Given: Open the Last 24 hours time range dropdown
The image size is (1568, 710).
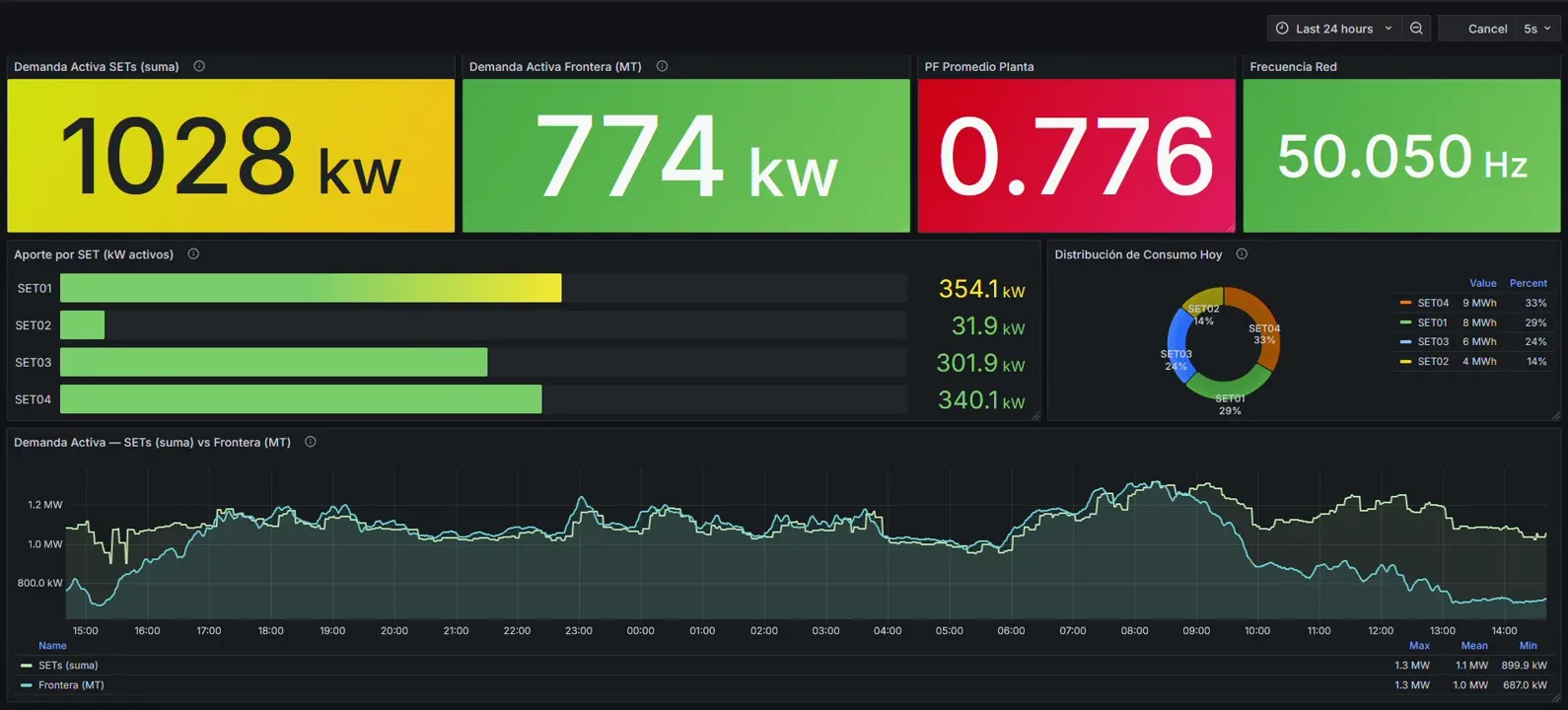Looking at the screenshot, I should (1334, 29).
